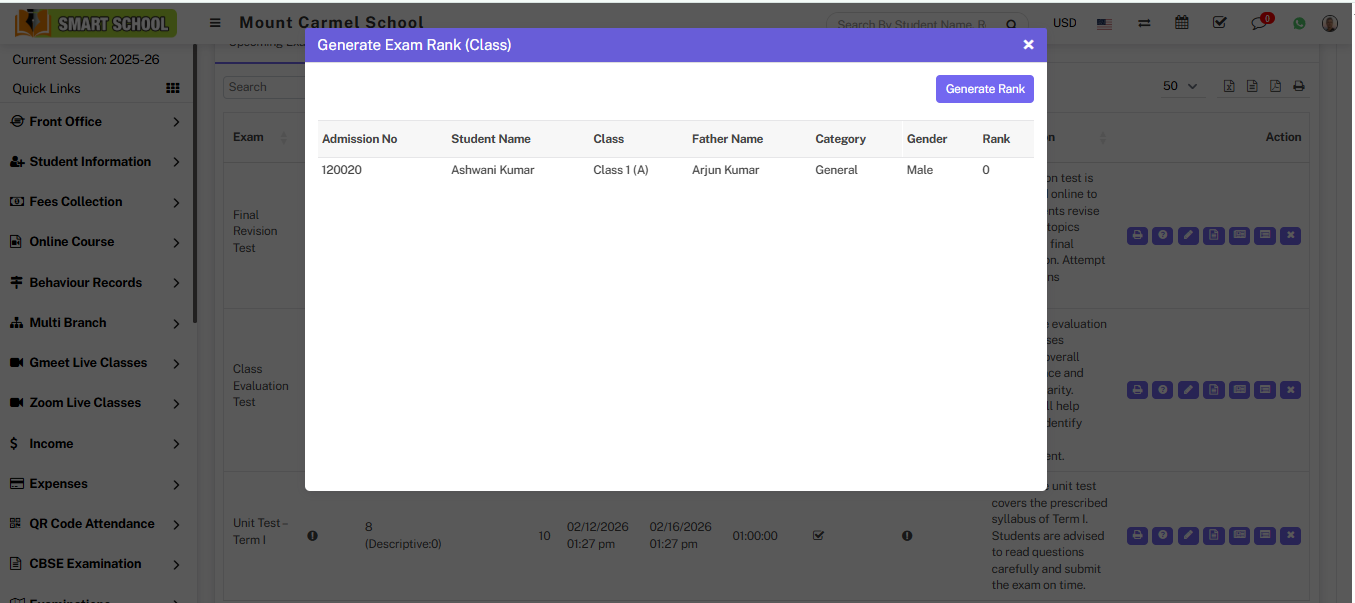Click the pencil edit icon for Final Revision Test
The height and width of the screenshot is (603, 1355).
(x=1188, y=236)
